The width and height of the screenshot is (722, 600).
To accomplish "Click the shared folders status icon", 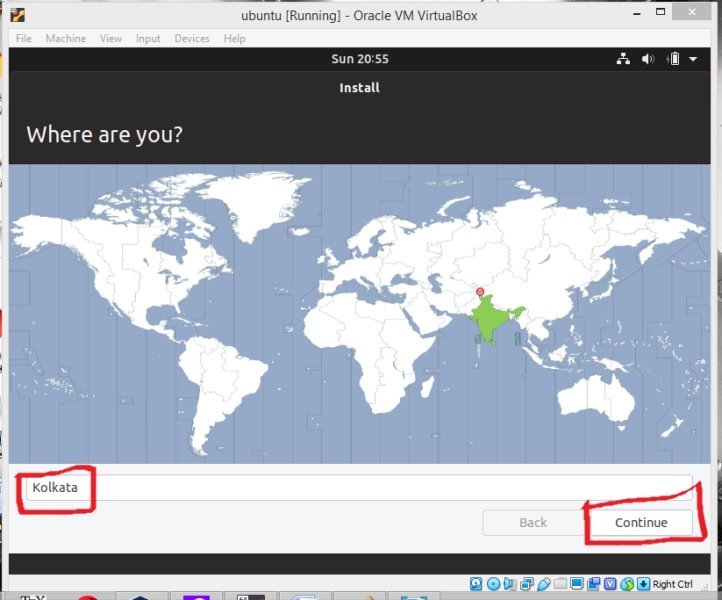I will pos(560,584).
